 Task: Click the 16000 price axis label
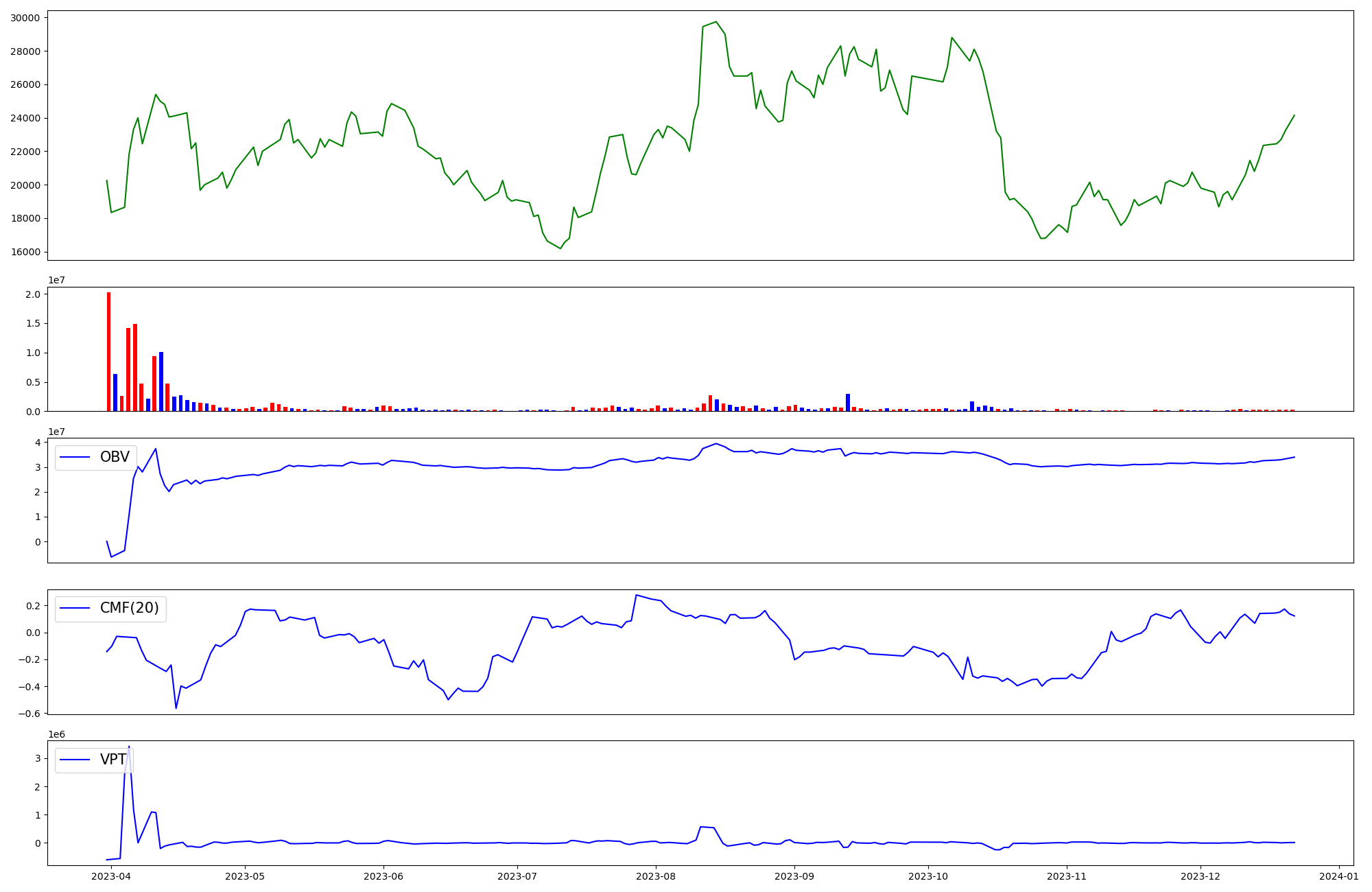pos(25,252)
